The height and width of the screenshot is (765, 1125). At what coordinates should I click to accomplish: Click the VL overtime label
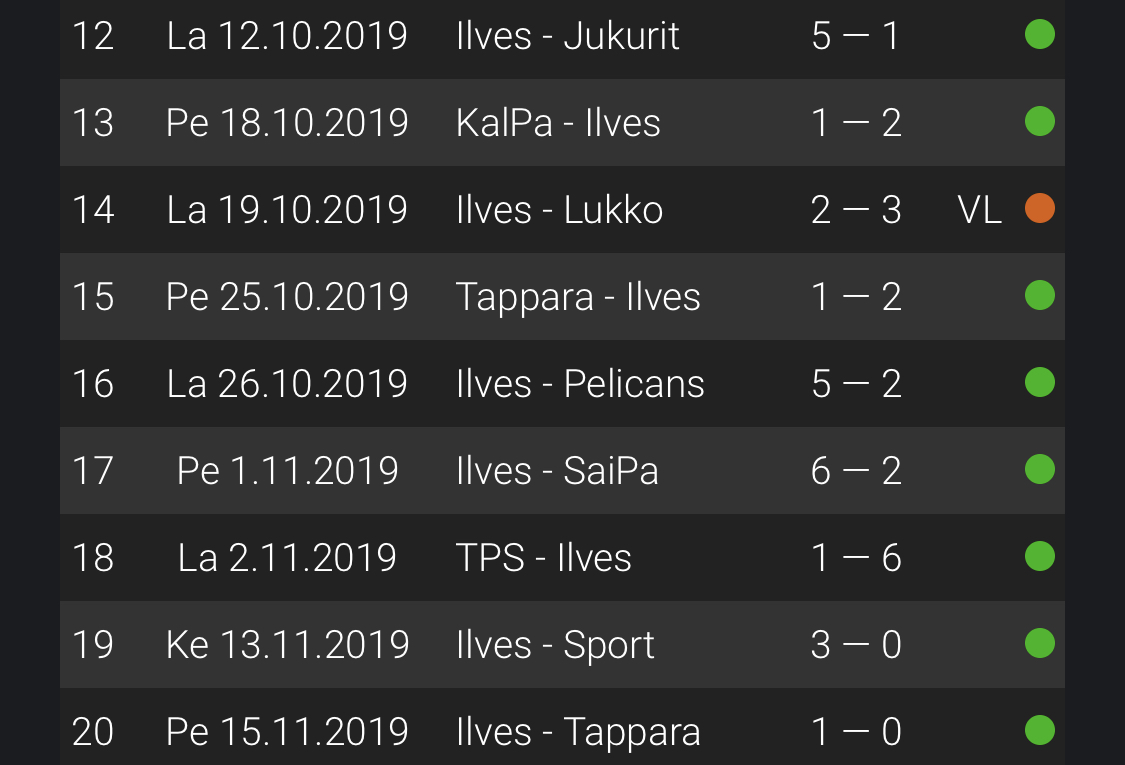[x=979, y=210]
